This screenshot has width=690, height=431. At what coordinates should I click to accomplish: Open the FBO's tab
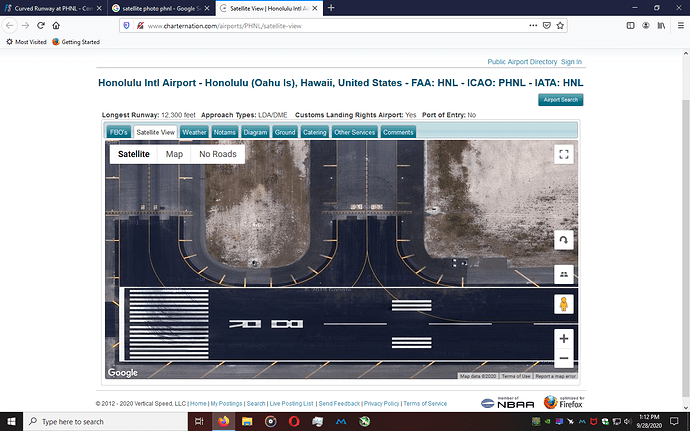point(118,132)
